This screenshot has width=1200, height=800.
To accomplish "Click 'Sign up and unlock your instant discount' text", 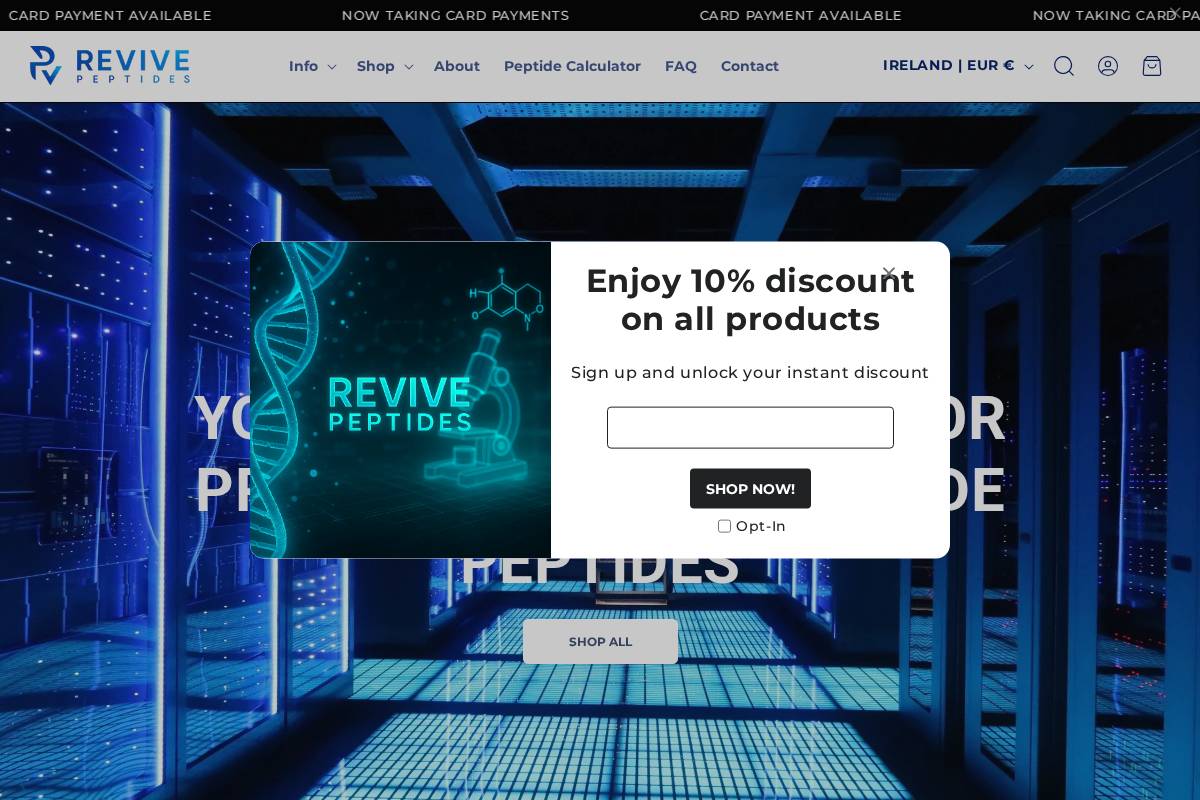I will tap(750, 373).
